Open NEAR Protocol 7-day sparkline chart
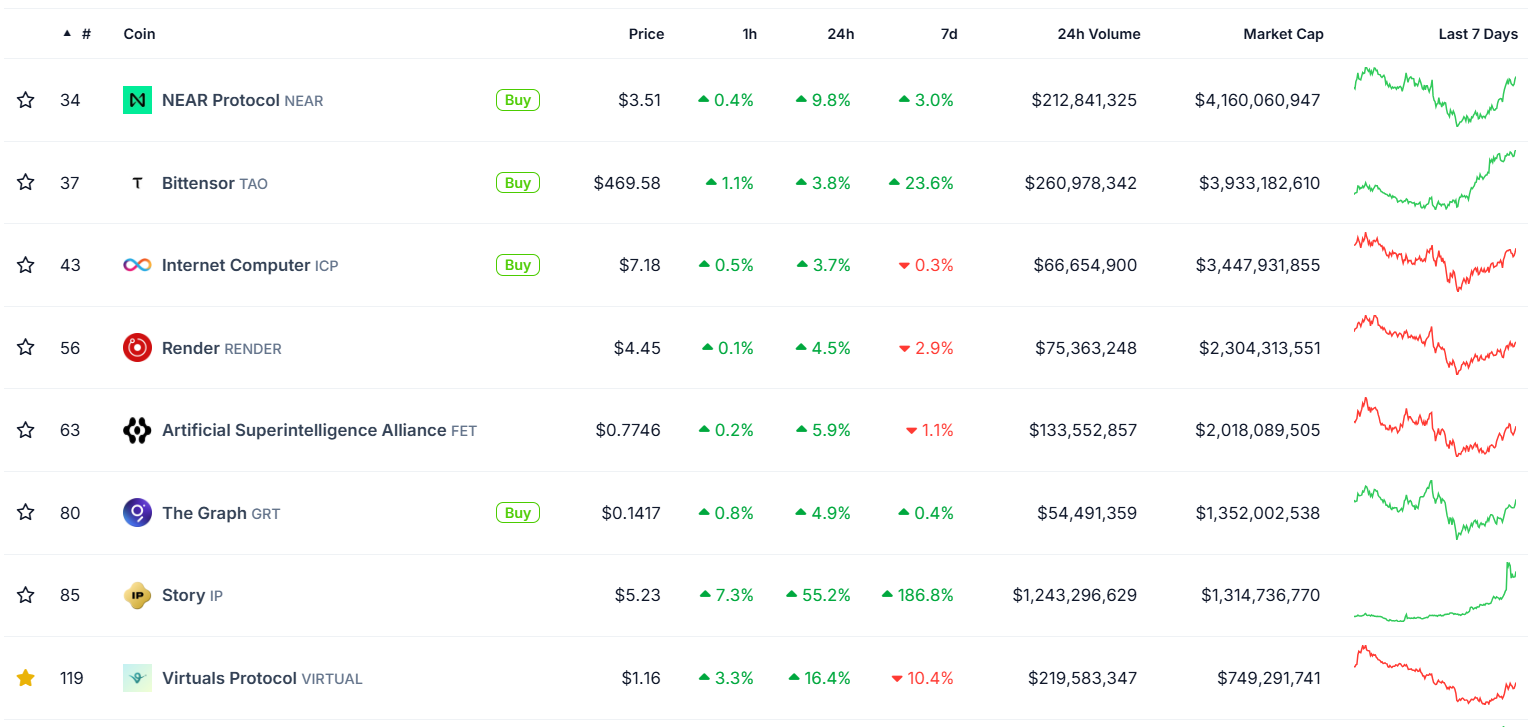1536x727 pixels. coord(1435,97)
